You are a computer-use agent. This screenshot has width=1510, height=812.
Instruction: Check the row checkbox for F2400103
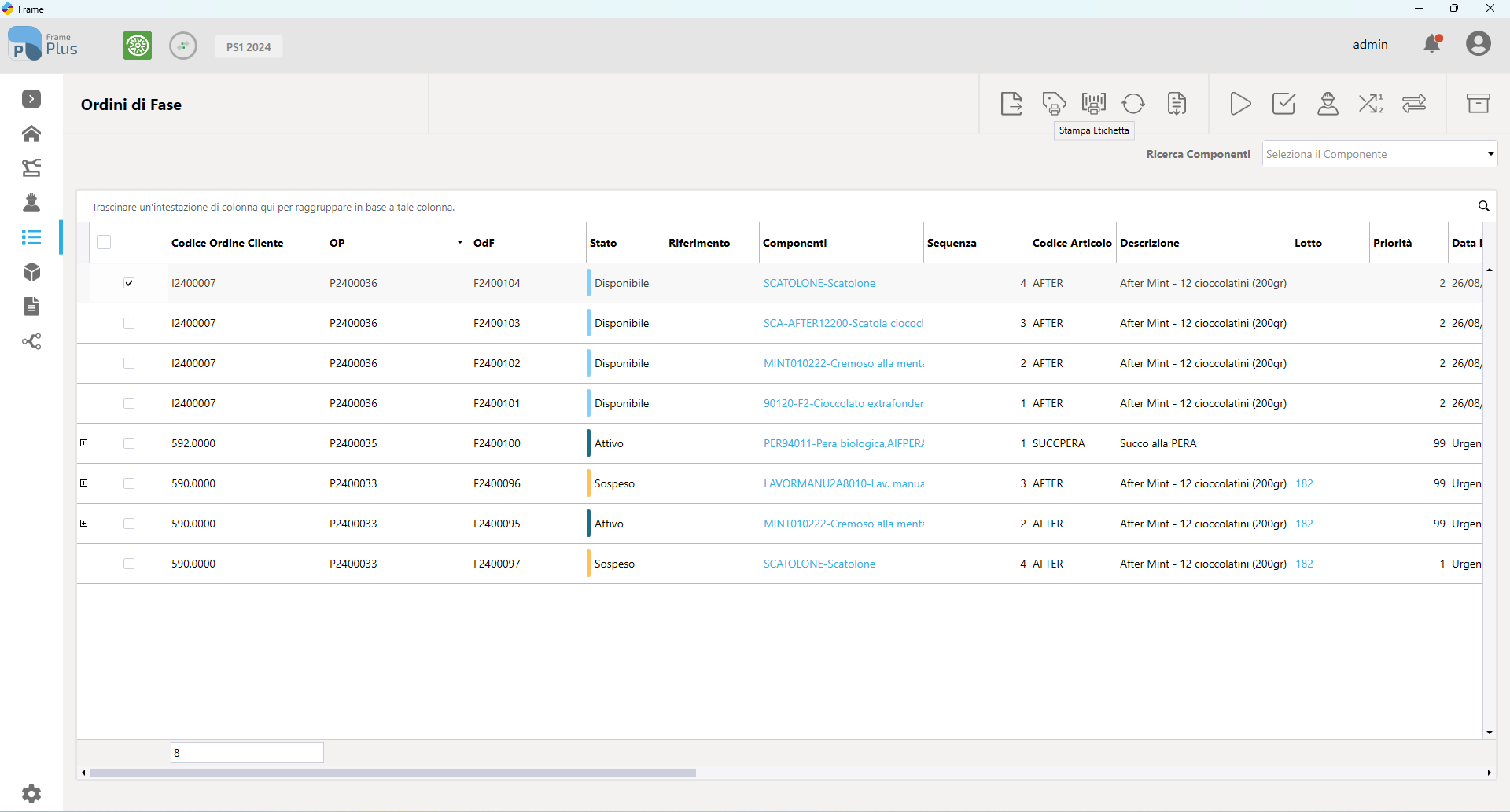[x=129, y=323]
